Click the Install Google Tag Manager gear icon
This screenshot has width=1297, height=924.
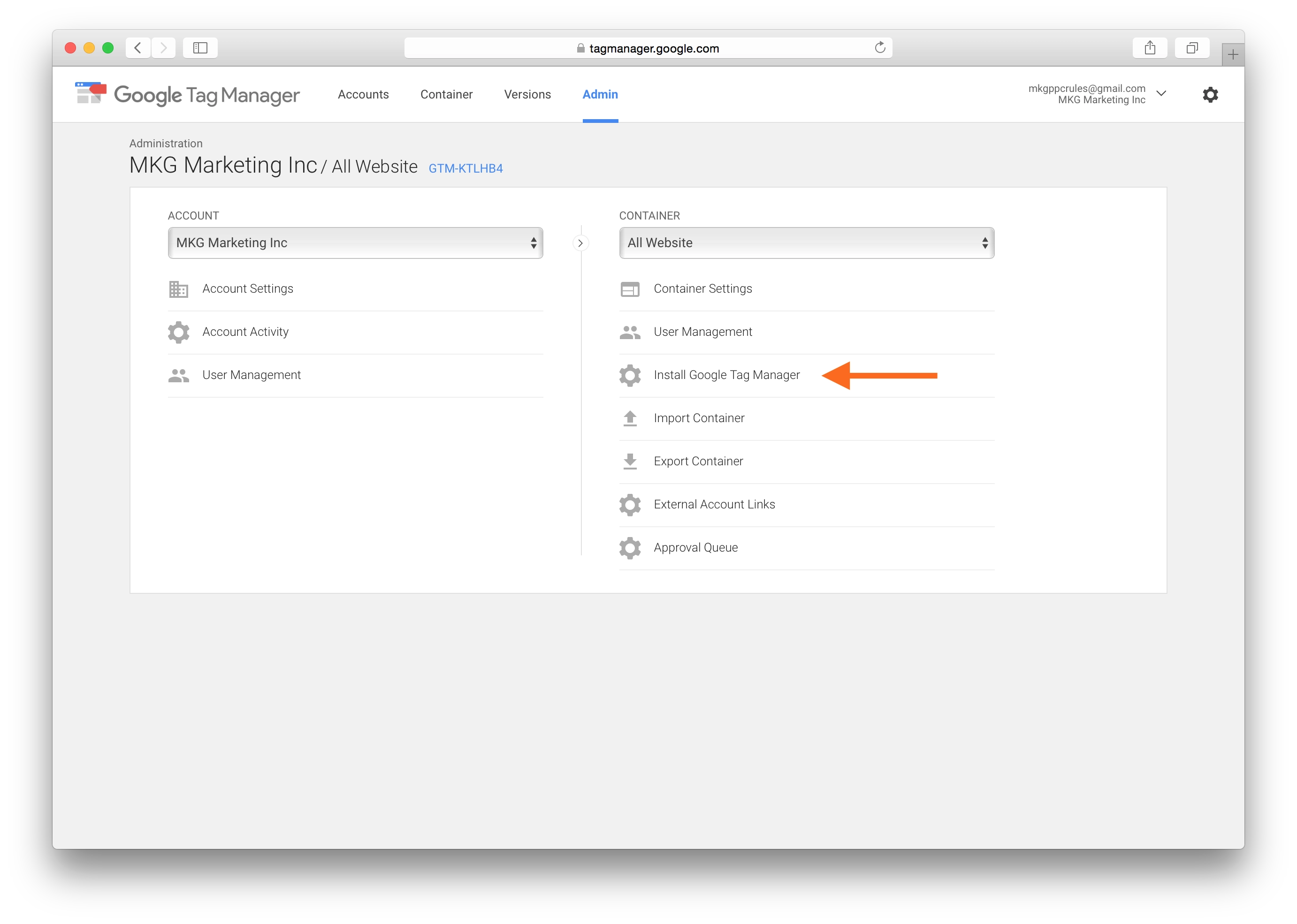click(x=629, y=375)
